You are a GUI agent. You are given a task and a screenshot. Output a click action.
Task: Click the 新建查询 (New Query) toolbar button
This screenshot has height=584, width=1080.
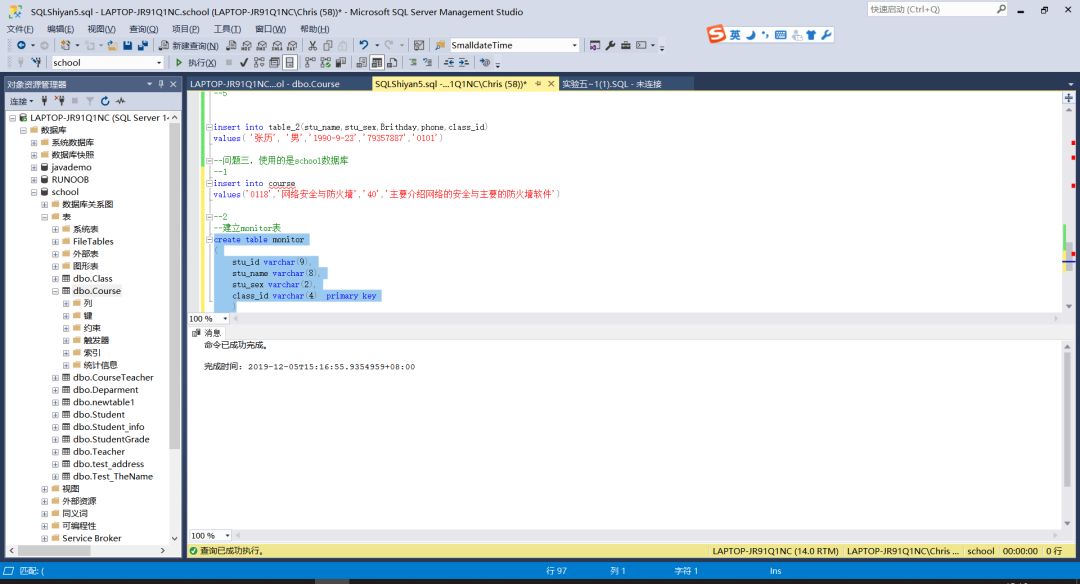point(188,46)
